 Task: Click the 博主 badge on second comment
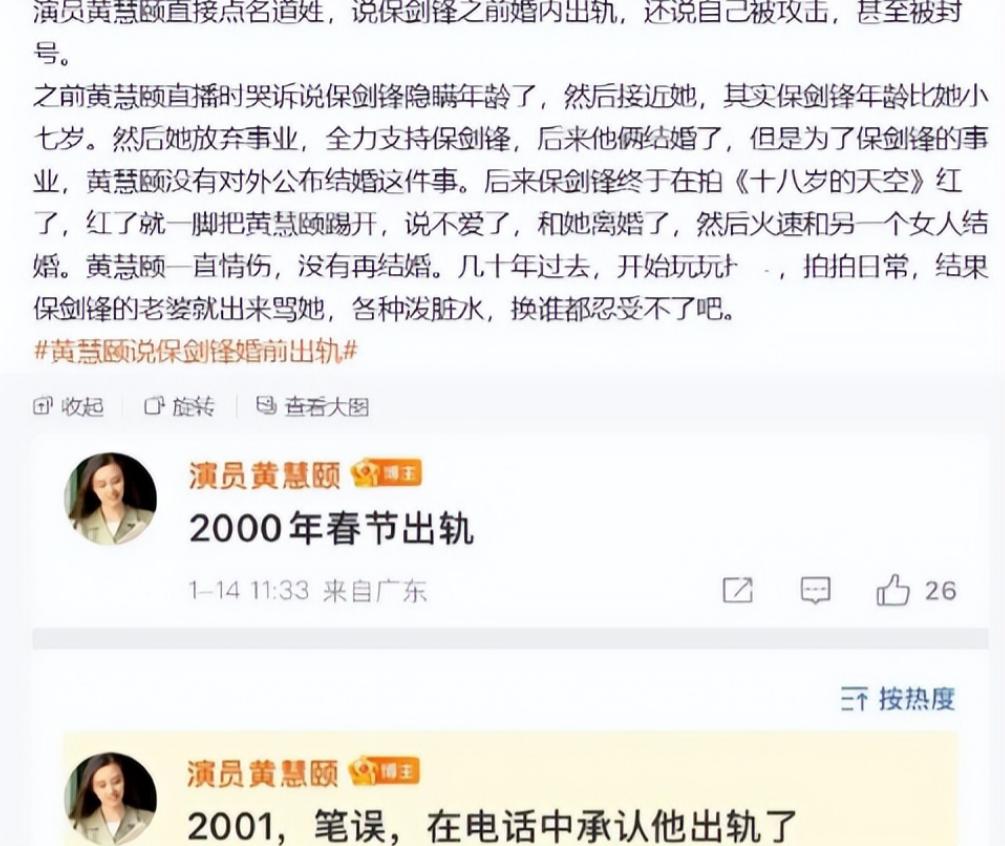point(385,772)
